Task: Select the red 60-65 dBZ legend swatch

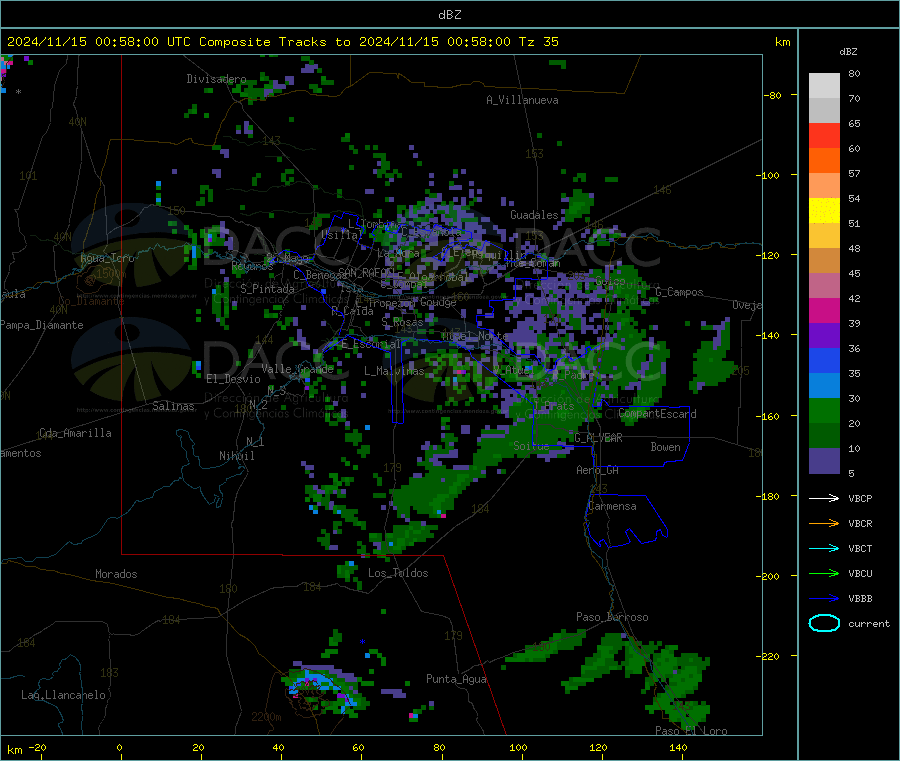Action: [824, 135]
